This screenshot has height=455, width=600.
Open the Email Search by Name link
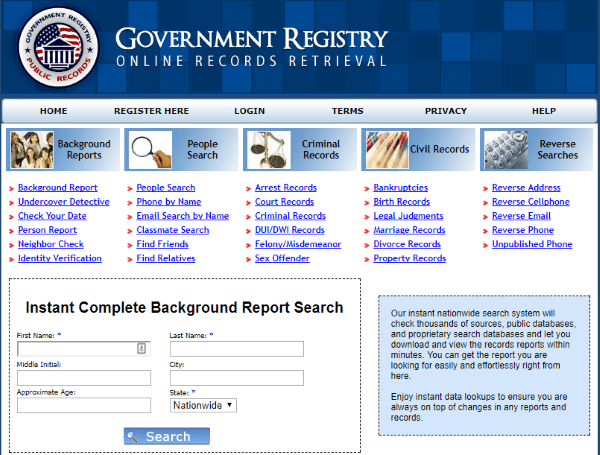(x=182, y=216)
